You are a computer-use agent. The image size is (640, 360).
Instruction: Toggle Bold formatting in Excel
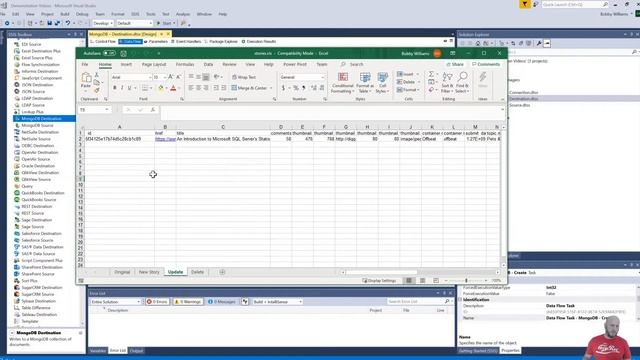115,88
